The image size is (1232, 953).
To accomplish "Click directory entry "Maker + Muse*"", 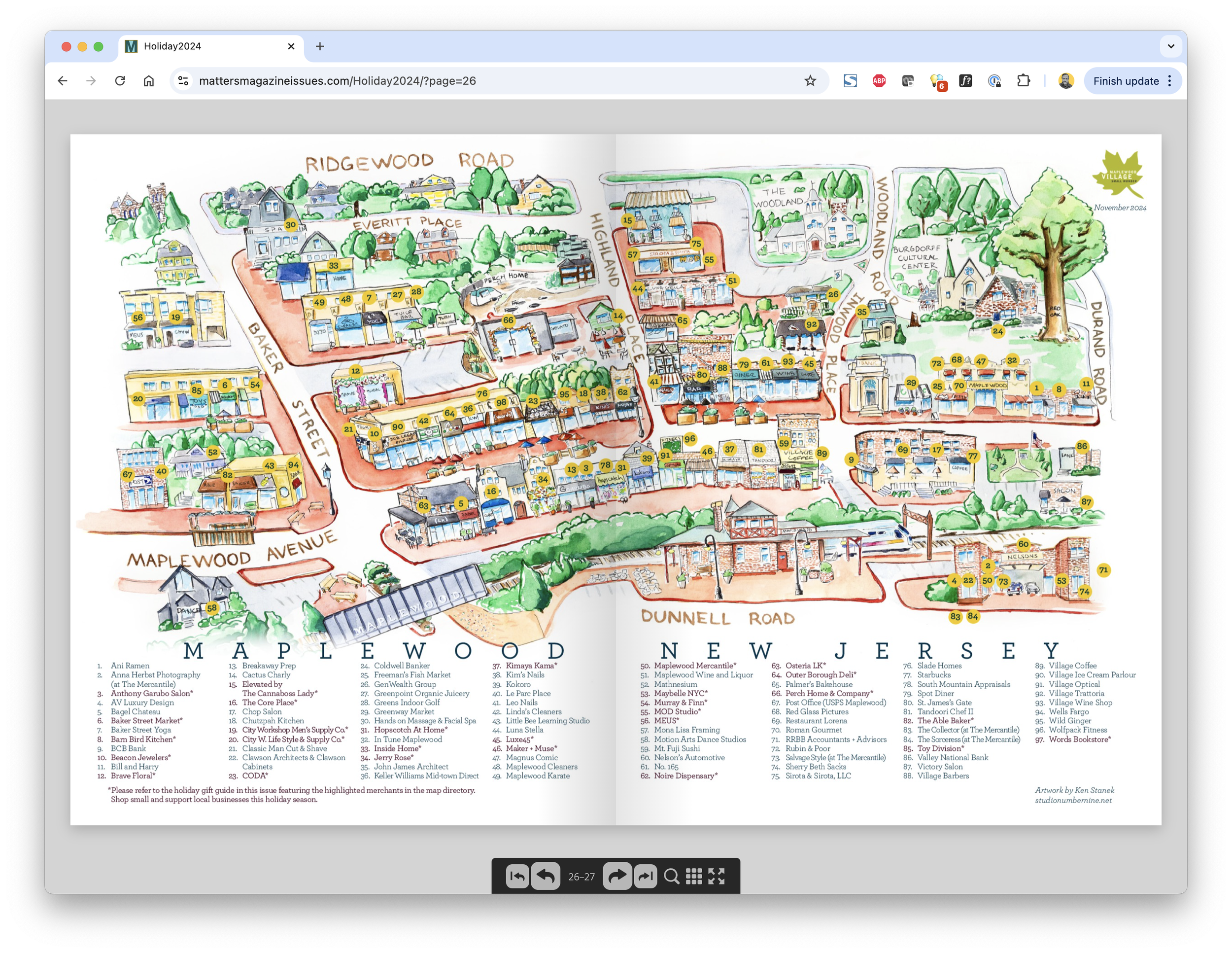I will pos(531,748).
